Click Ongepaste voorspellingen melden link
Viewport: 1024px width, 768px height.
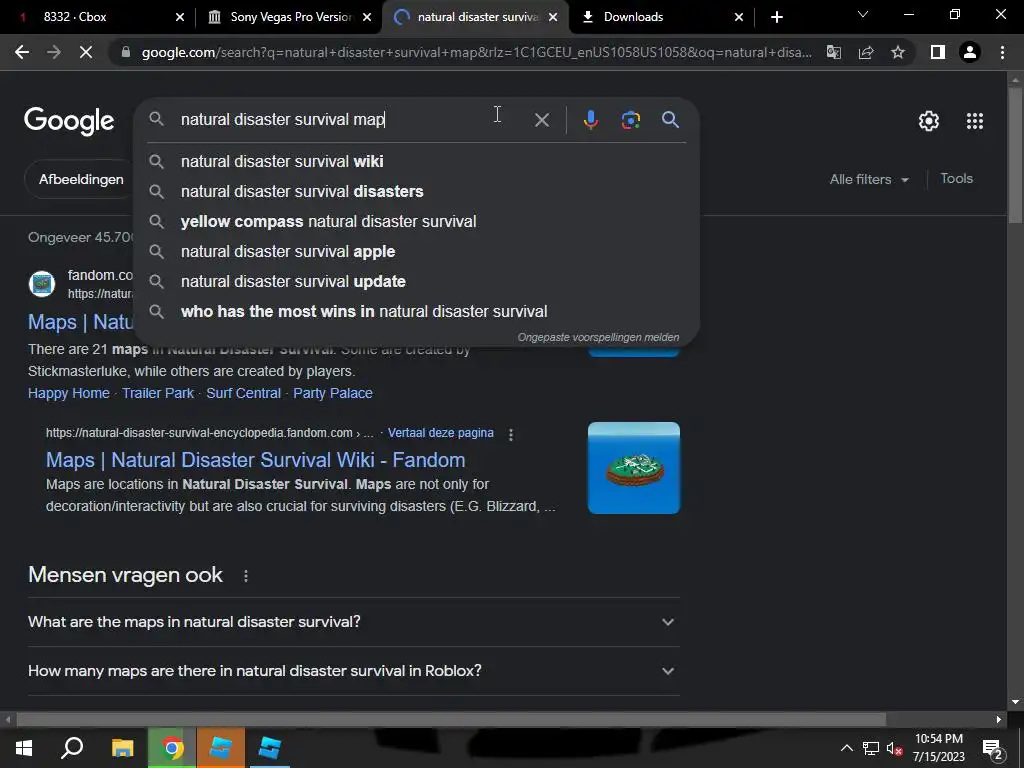[598, 337]
